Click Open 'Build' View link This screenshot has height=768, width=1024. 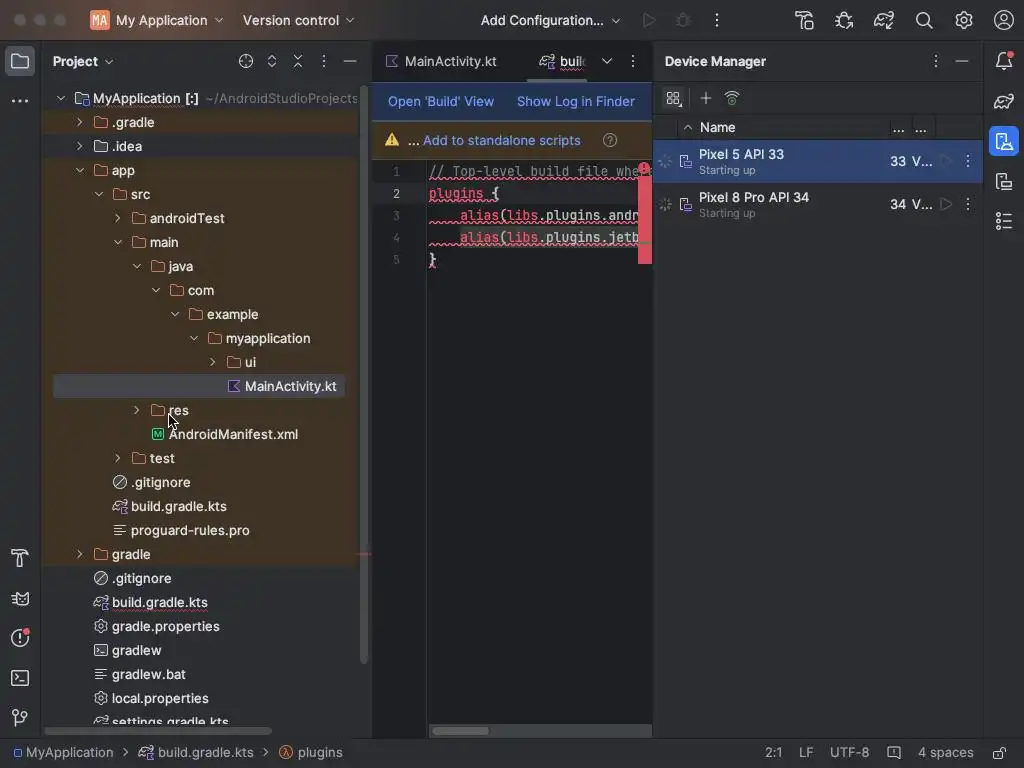point(441,101)
